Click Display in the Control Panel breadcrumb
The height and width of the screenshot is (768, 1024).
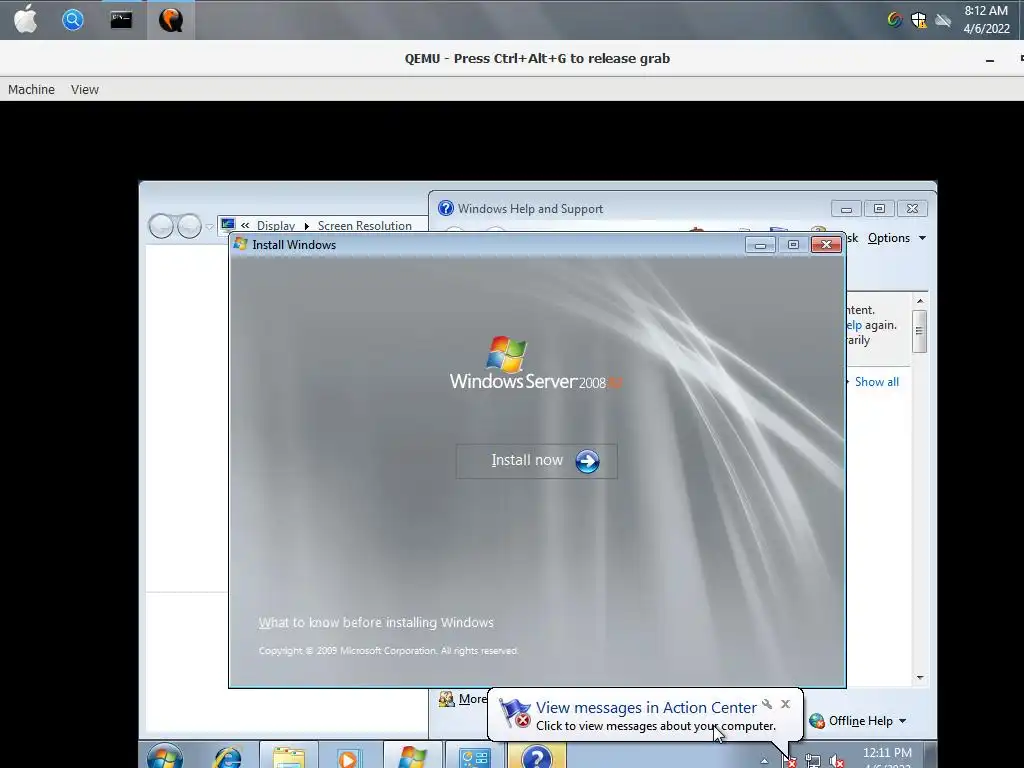[x=276, y=225]
